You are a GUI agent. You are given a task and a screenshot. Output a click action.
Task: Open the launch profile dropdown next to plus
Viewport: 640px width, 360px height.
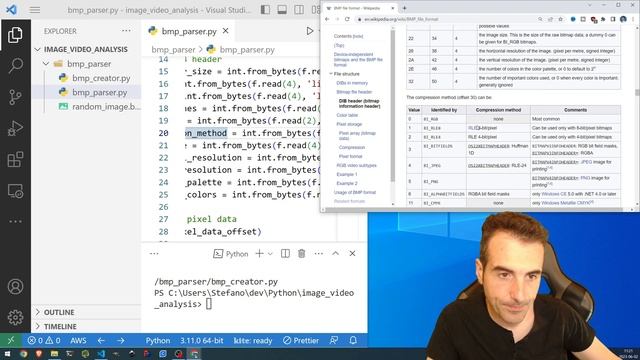tap(270, 254)
